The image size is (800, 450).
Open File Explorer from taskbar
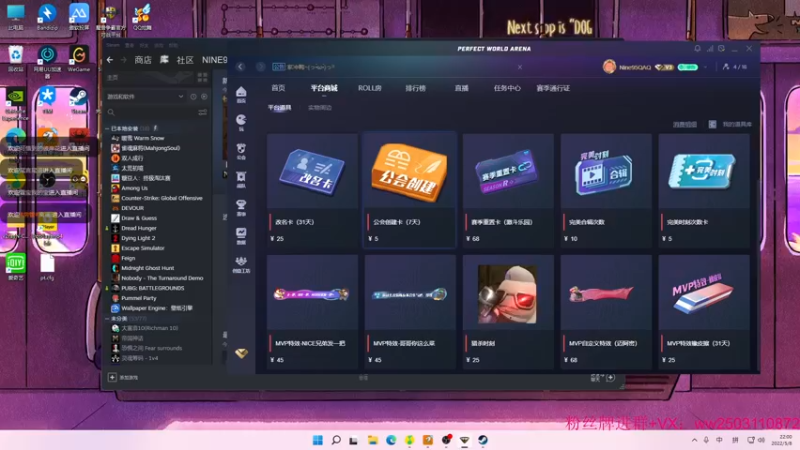click(372, 440)
